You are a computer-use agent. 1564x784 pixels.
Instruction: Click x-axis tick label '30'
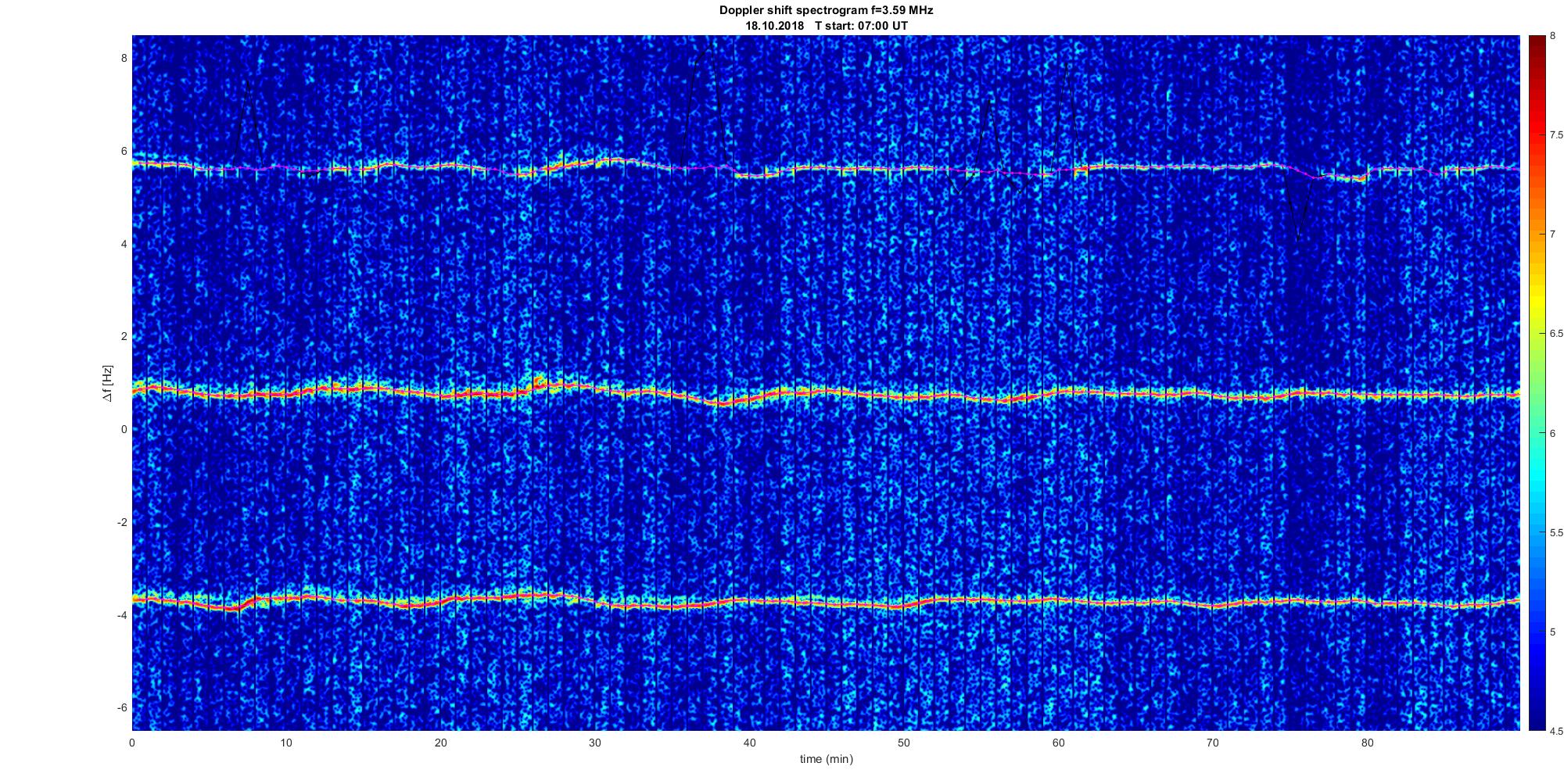(x=595, y=743)
